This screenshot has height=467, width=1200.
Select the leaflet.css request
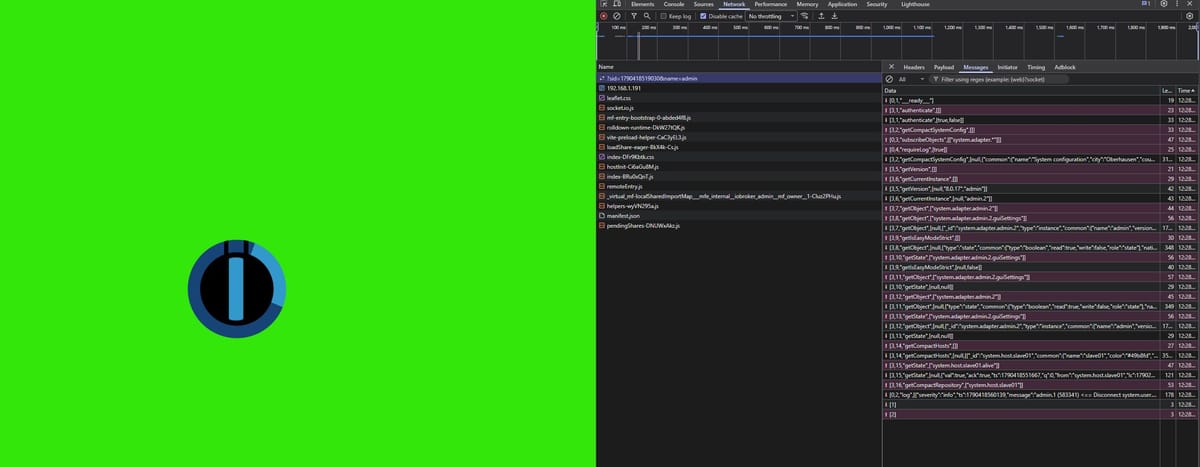pos(739,98)
